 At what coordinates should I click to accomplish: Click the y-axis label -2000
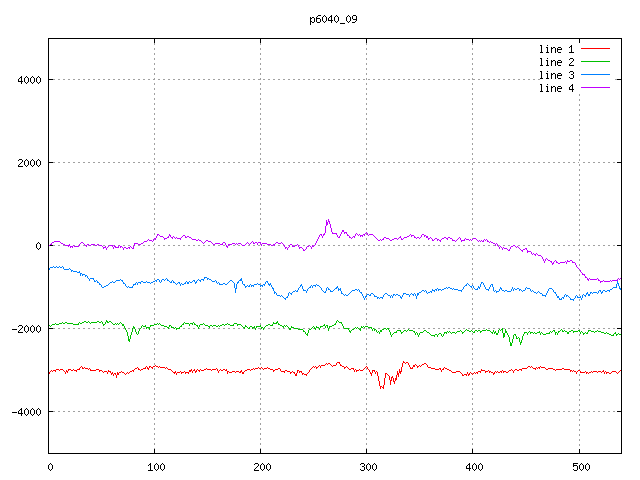27,329
